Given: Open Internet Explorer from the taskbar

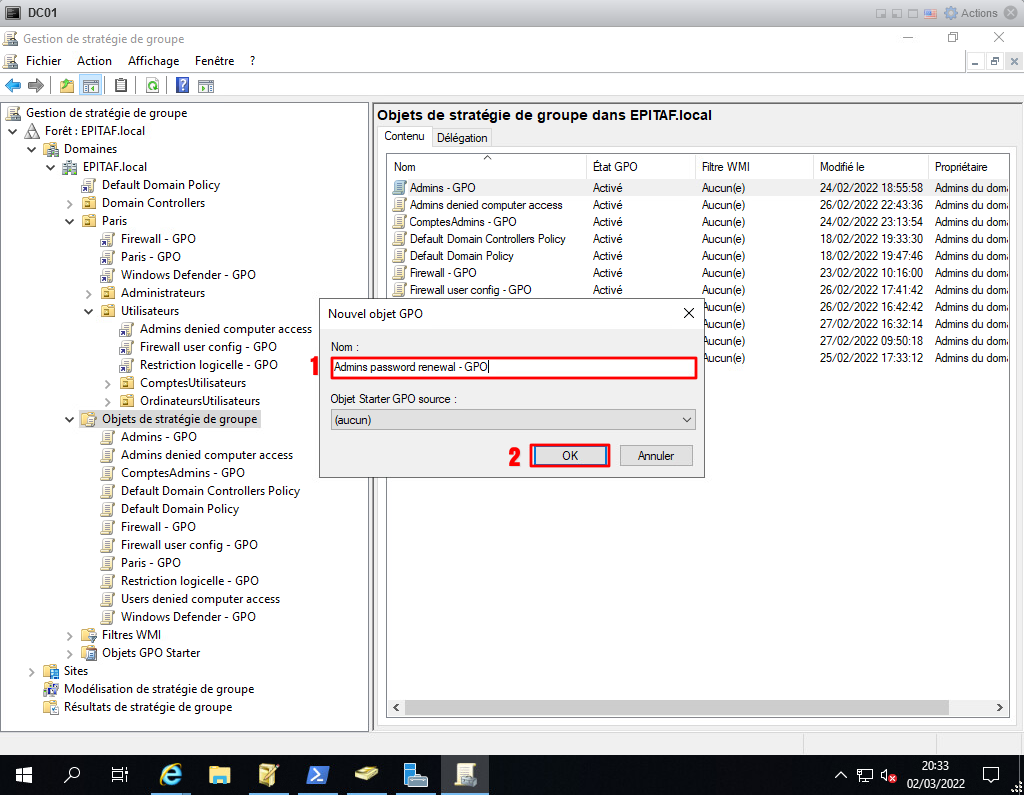Looking at the screenshot, I should click(171, 774).
